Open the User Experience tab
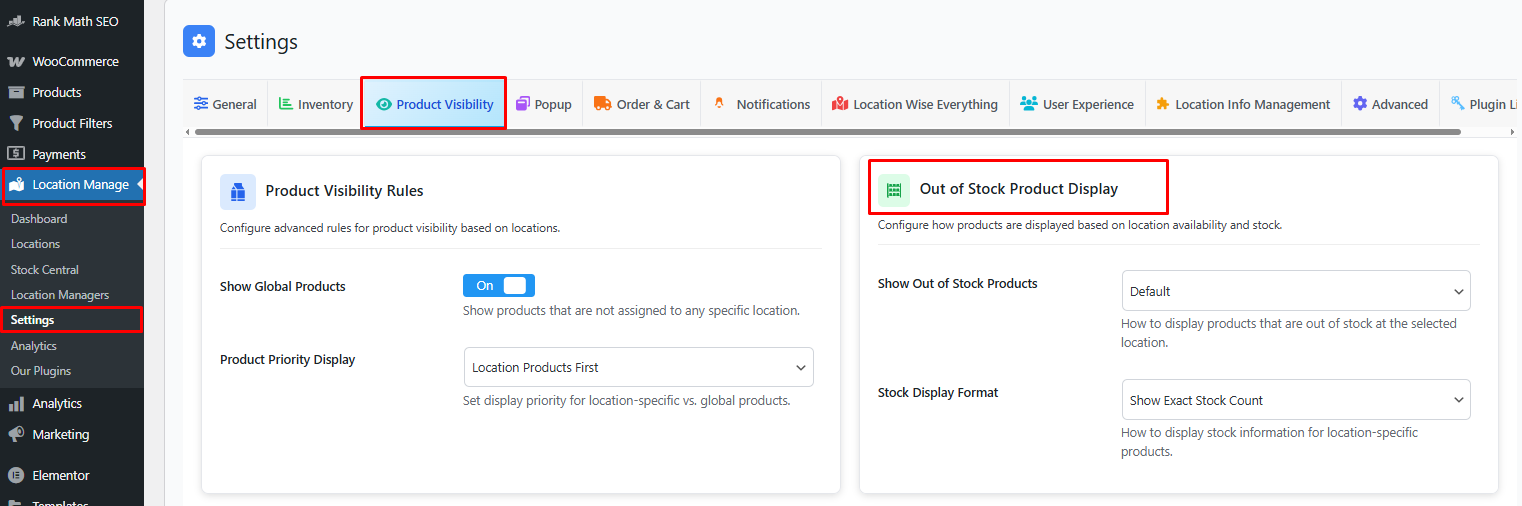 point(1077,104)
